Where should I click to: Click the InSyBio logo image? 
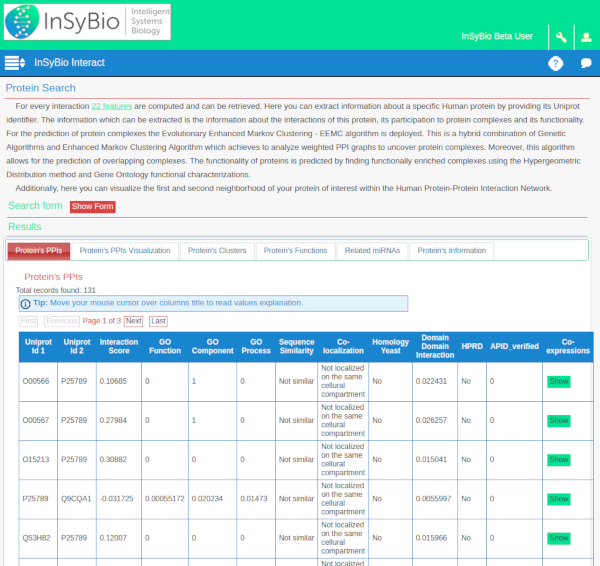click(87, 21)
